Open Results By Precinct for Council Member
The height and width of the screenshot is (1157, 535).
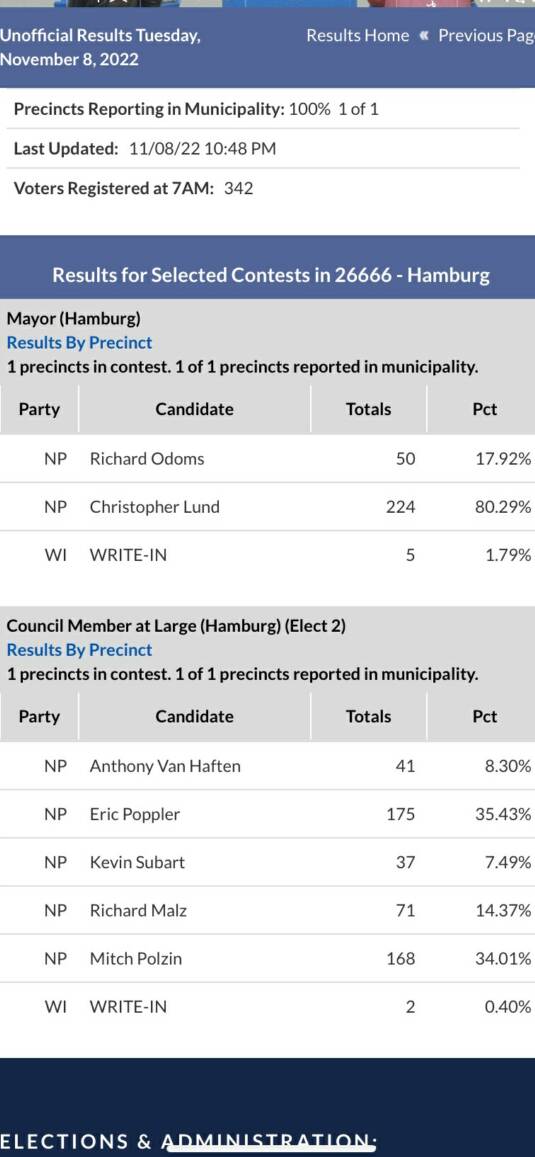79,650
